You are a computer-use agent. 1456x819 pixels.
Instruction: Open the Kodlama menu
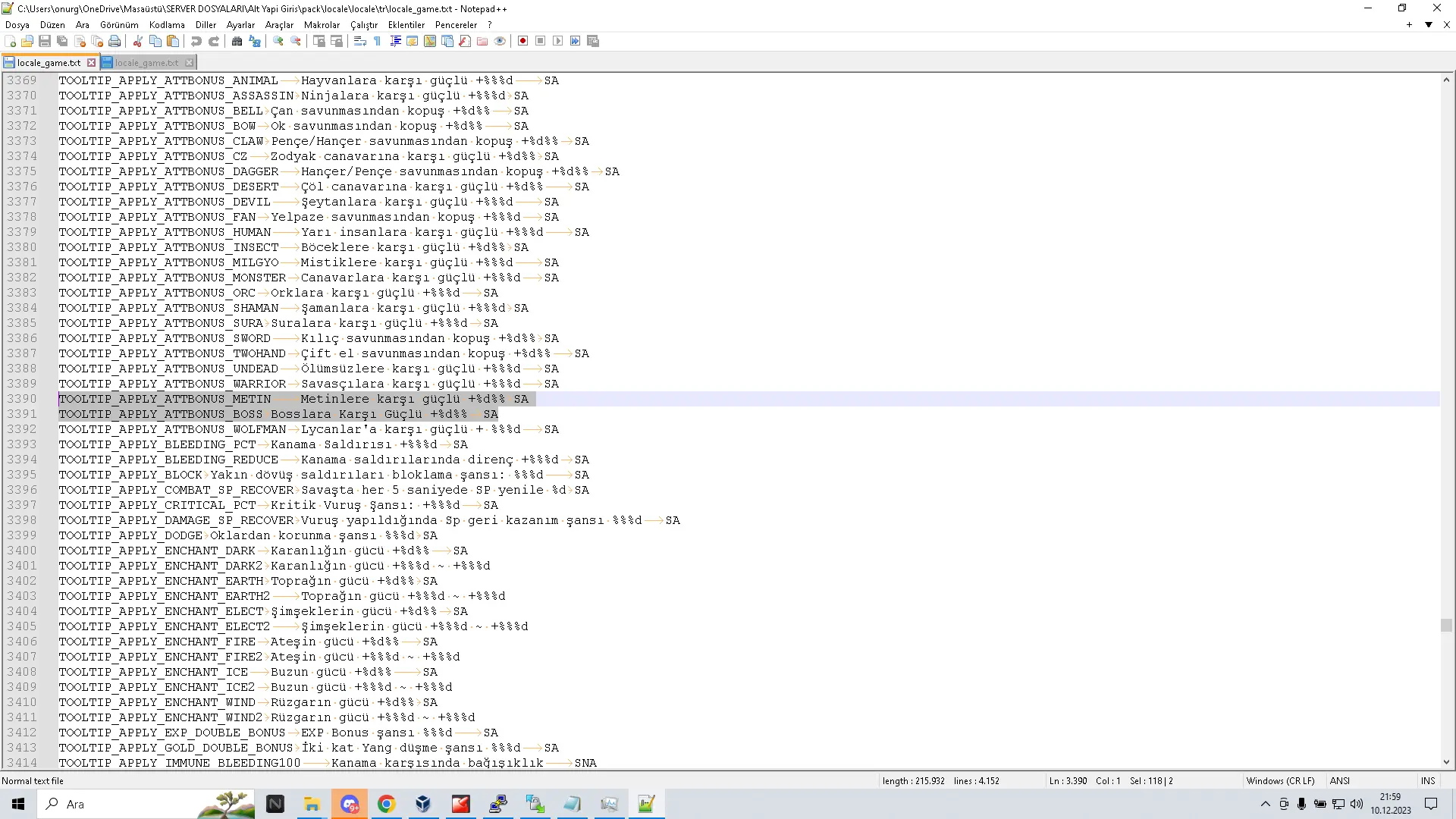[x=167, y=24]
